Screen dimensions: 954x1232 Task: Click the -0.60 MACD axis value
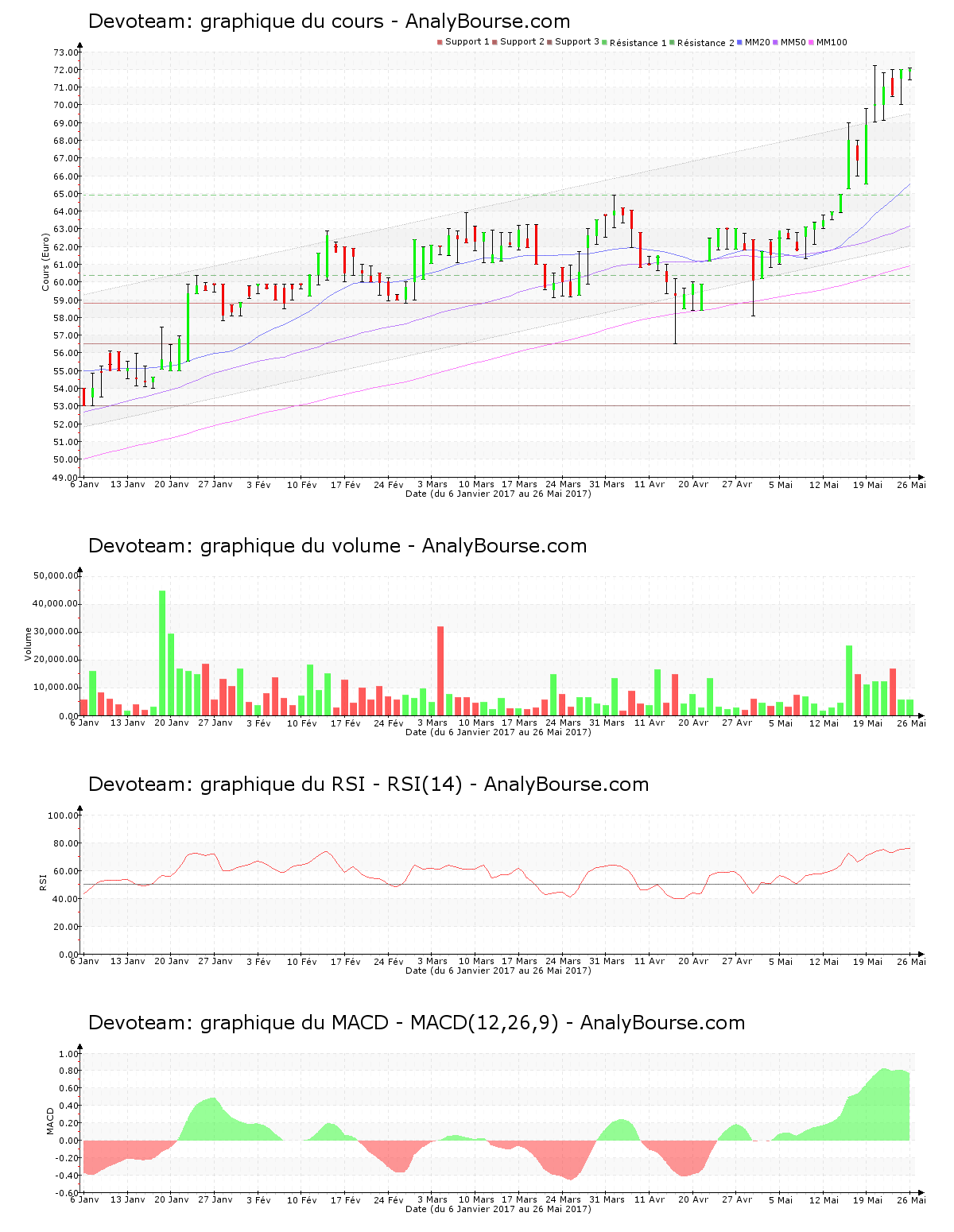[x=67, y=1193]
